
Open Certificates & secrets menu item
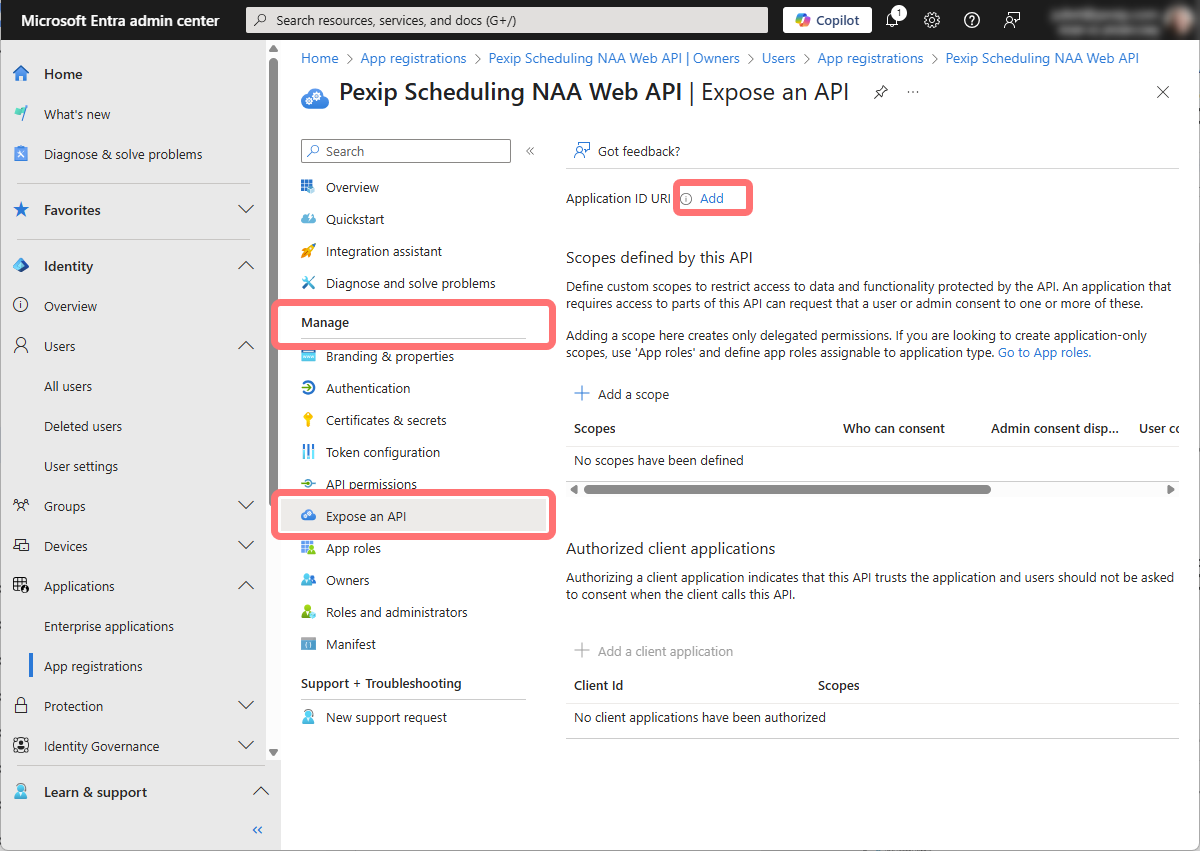point(385,420)
